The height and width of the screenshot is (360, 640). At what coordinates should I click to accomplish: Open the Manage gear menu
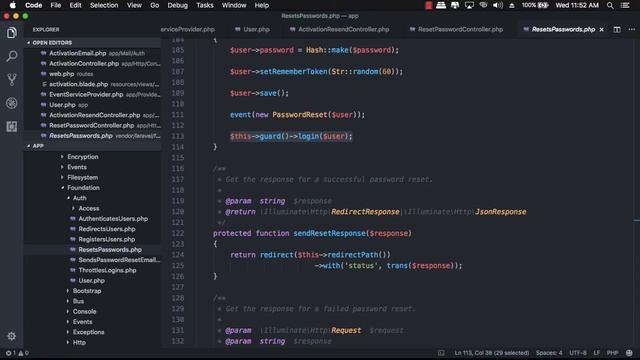[x=11, y=336]
